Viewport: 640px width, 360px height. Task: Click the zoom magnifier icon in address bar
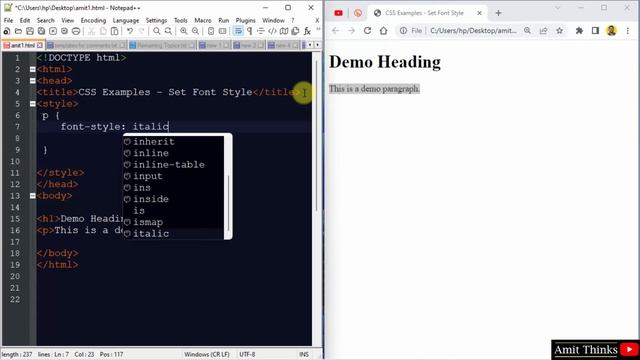[527, 31]
